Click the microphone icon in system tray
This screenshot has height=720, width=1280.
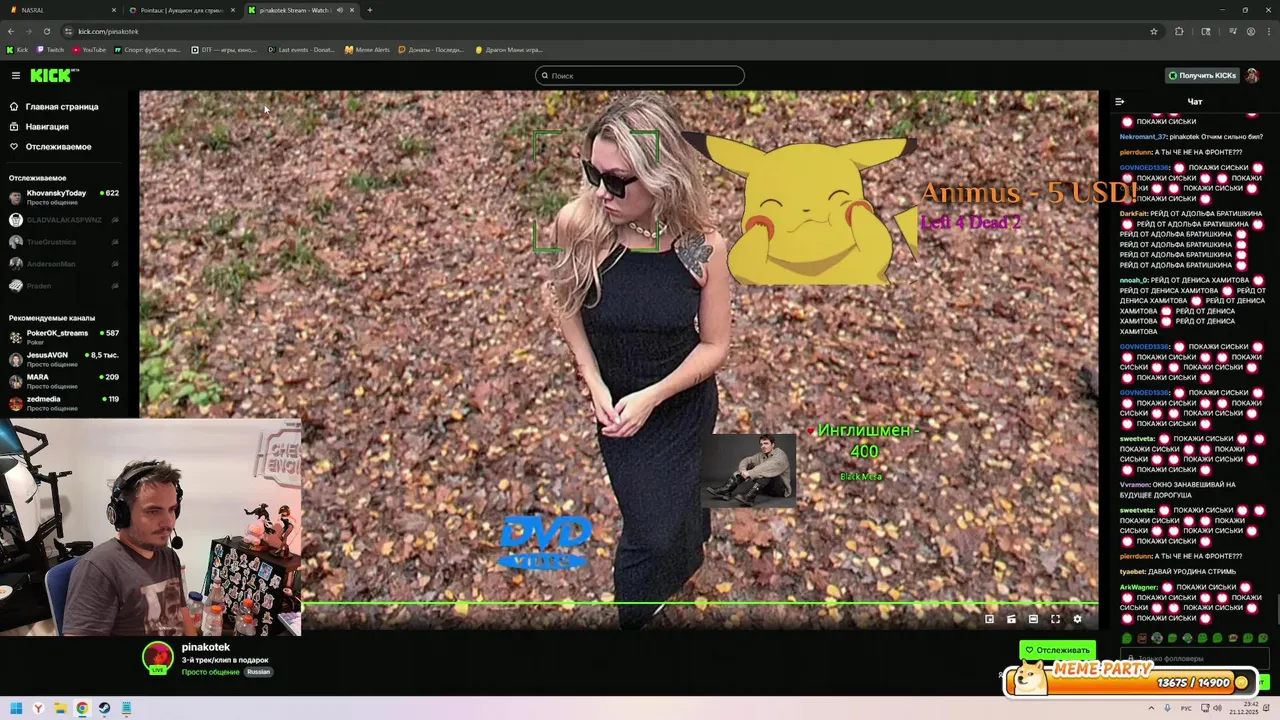coord(1167,708)
